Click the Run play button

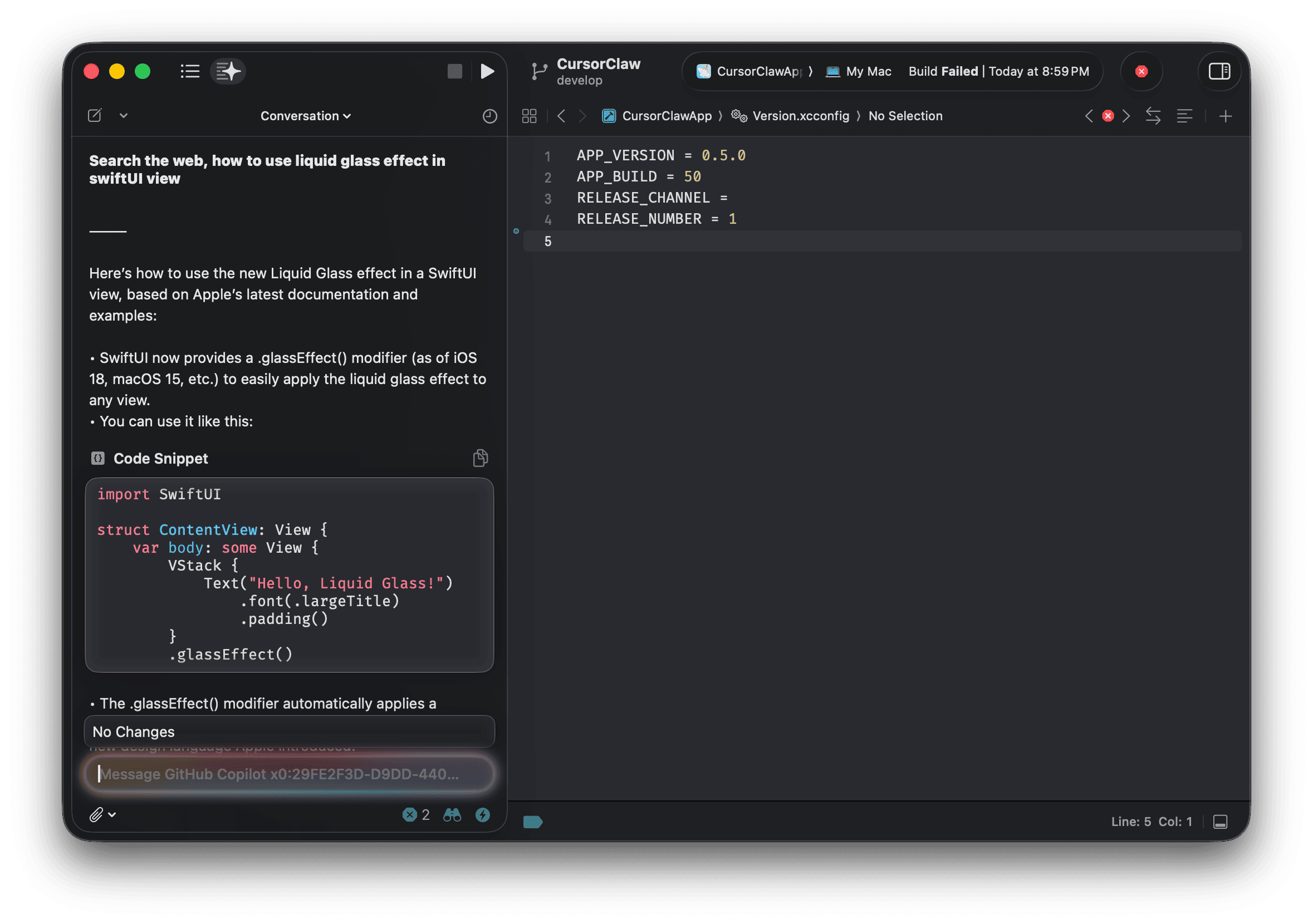(x=487, y=71)
